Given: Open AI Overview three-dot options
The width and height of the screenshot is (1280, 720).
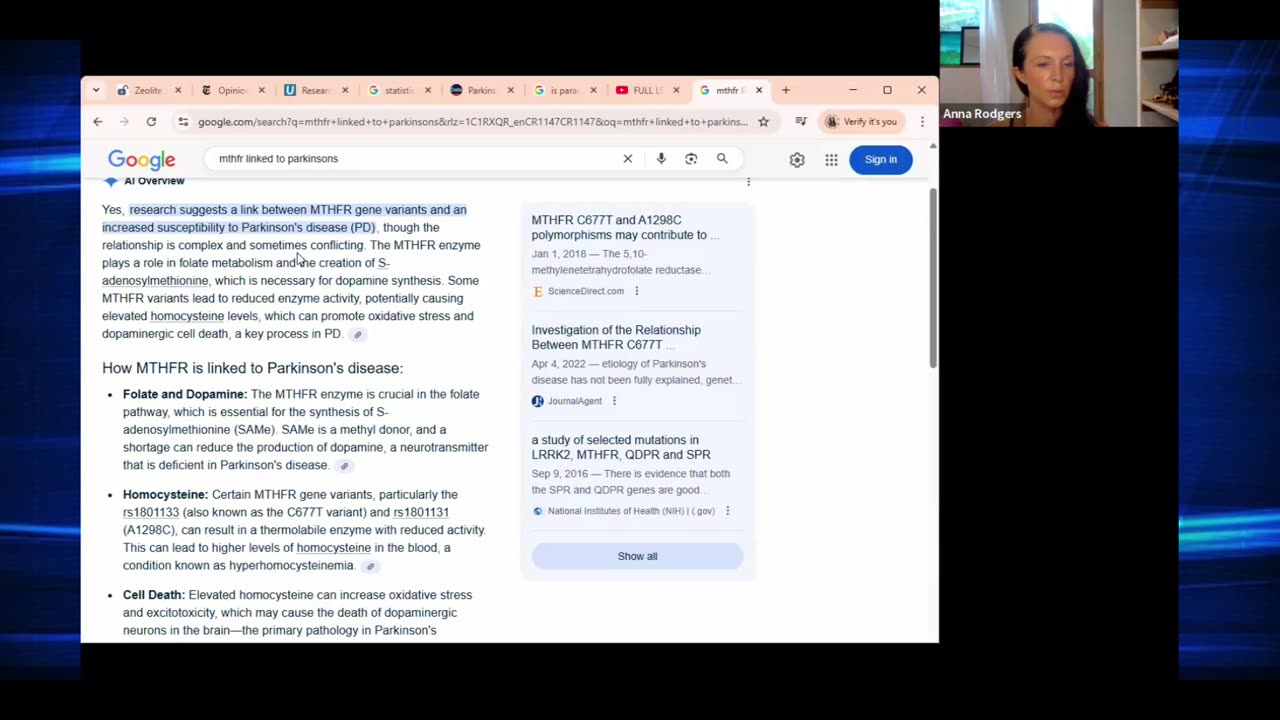Looking at the screenshot, I should pos(748,182).
